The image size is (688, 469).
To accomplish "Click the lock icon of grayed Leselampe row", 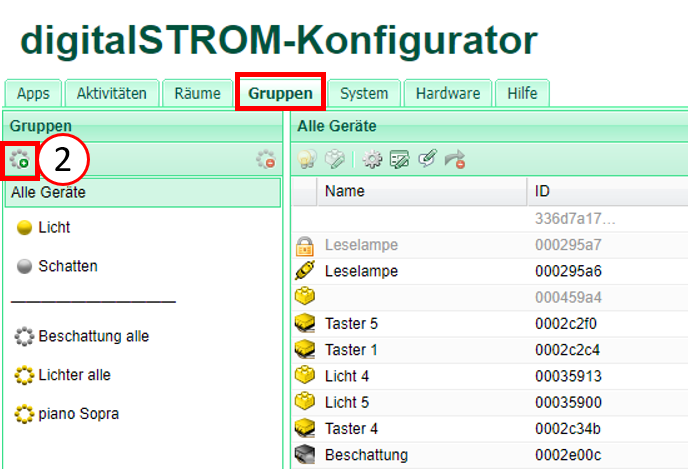I will point(305,246).
